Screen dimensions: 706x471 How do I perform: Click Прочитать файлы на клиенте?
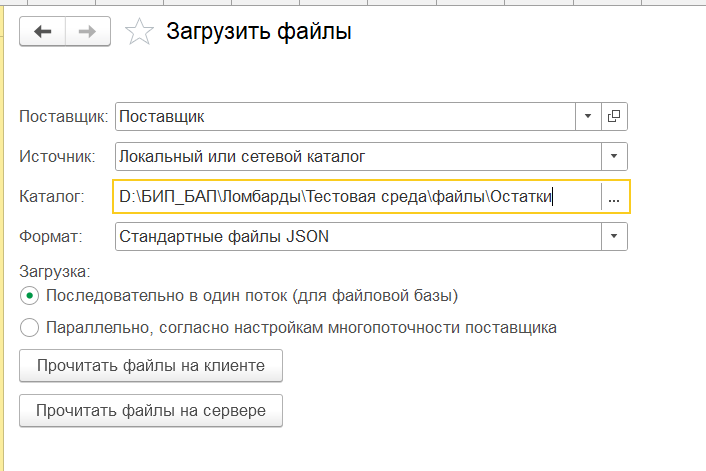pyautogui.click(x=151, y=366)
